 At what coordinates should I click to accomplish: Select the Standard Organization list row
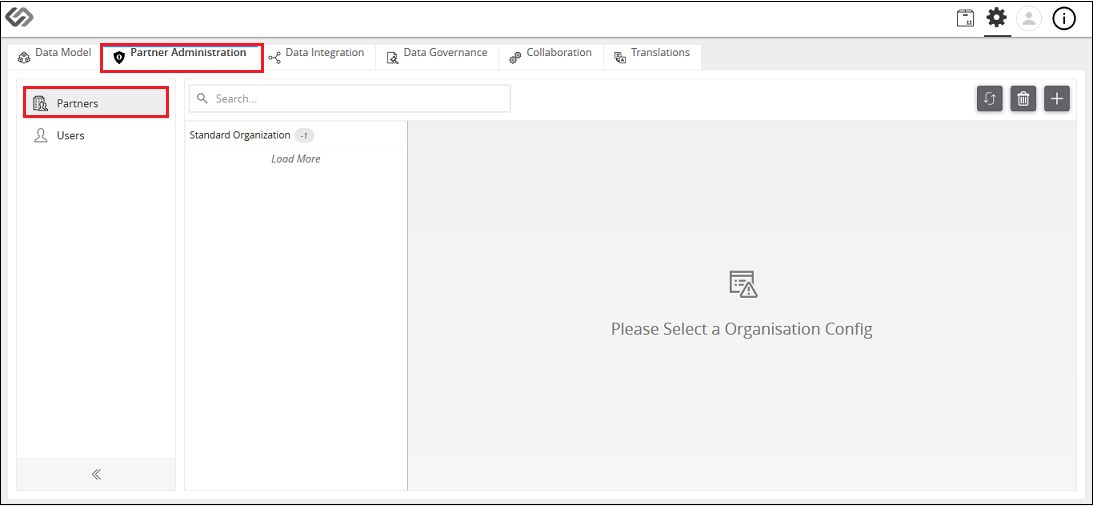pyautogui.click(x=296, y=135)
